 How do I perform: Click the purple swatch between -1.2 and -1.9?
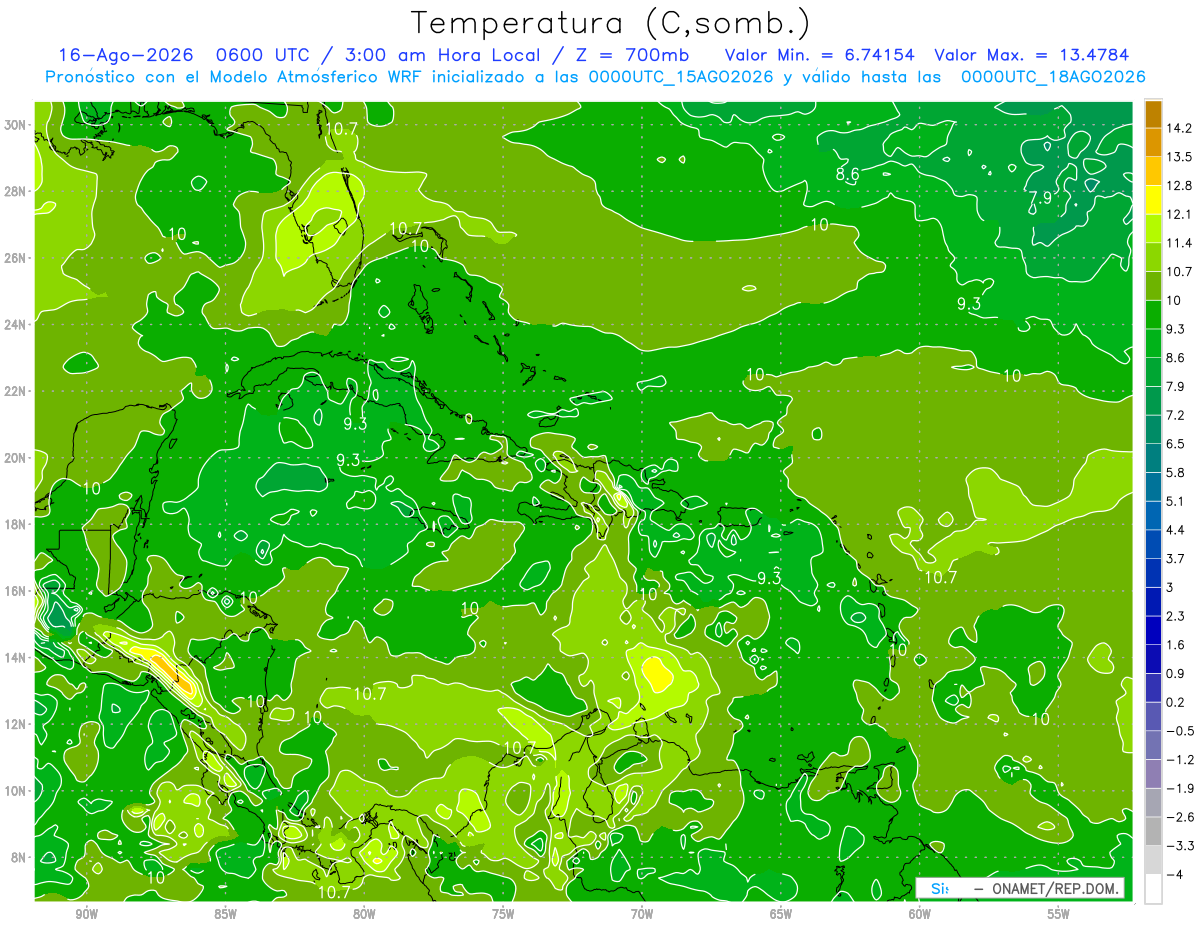coord(1153,774)
